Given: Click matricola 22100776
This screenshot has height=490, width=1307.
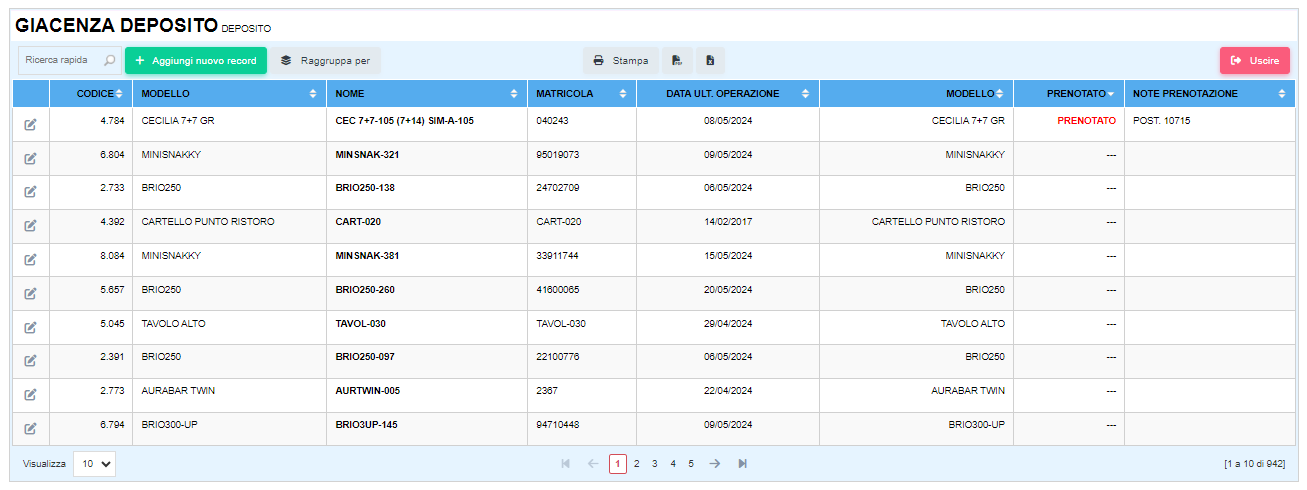Looking at the screenshot, I should [x=558, y=357].
